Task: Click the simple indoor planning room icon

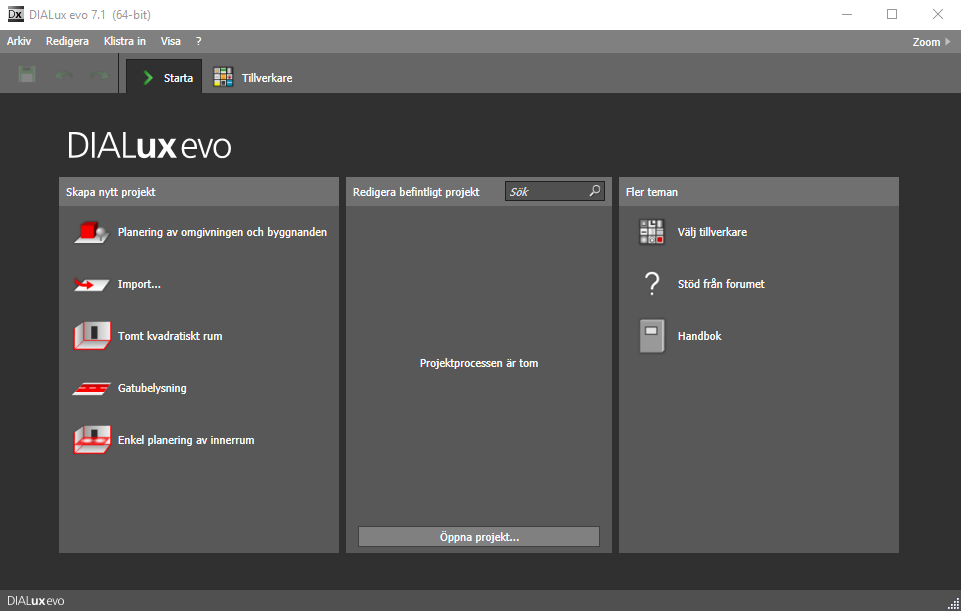Action: tap(92, 440)
